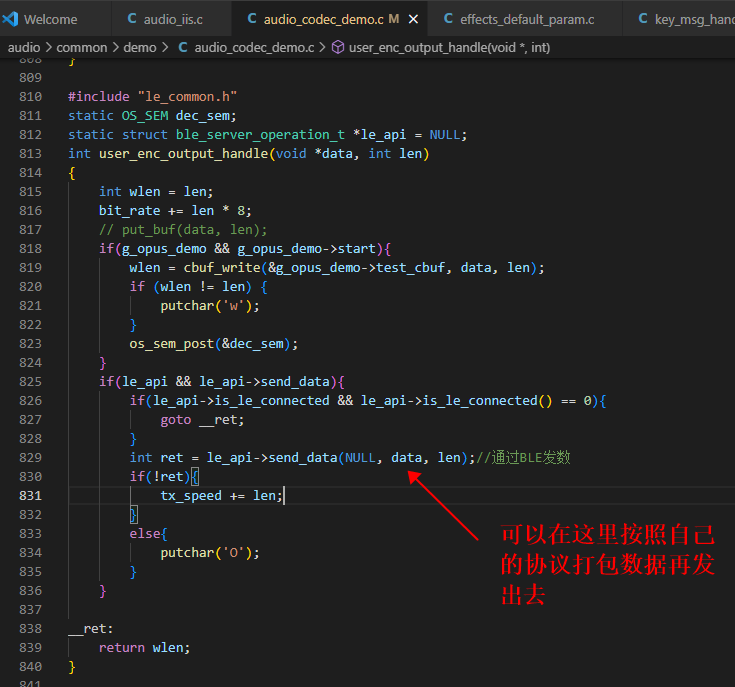Screen dimensions: 735x687
Task: Click 'else{' on line 833
Action: (148, 534)
